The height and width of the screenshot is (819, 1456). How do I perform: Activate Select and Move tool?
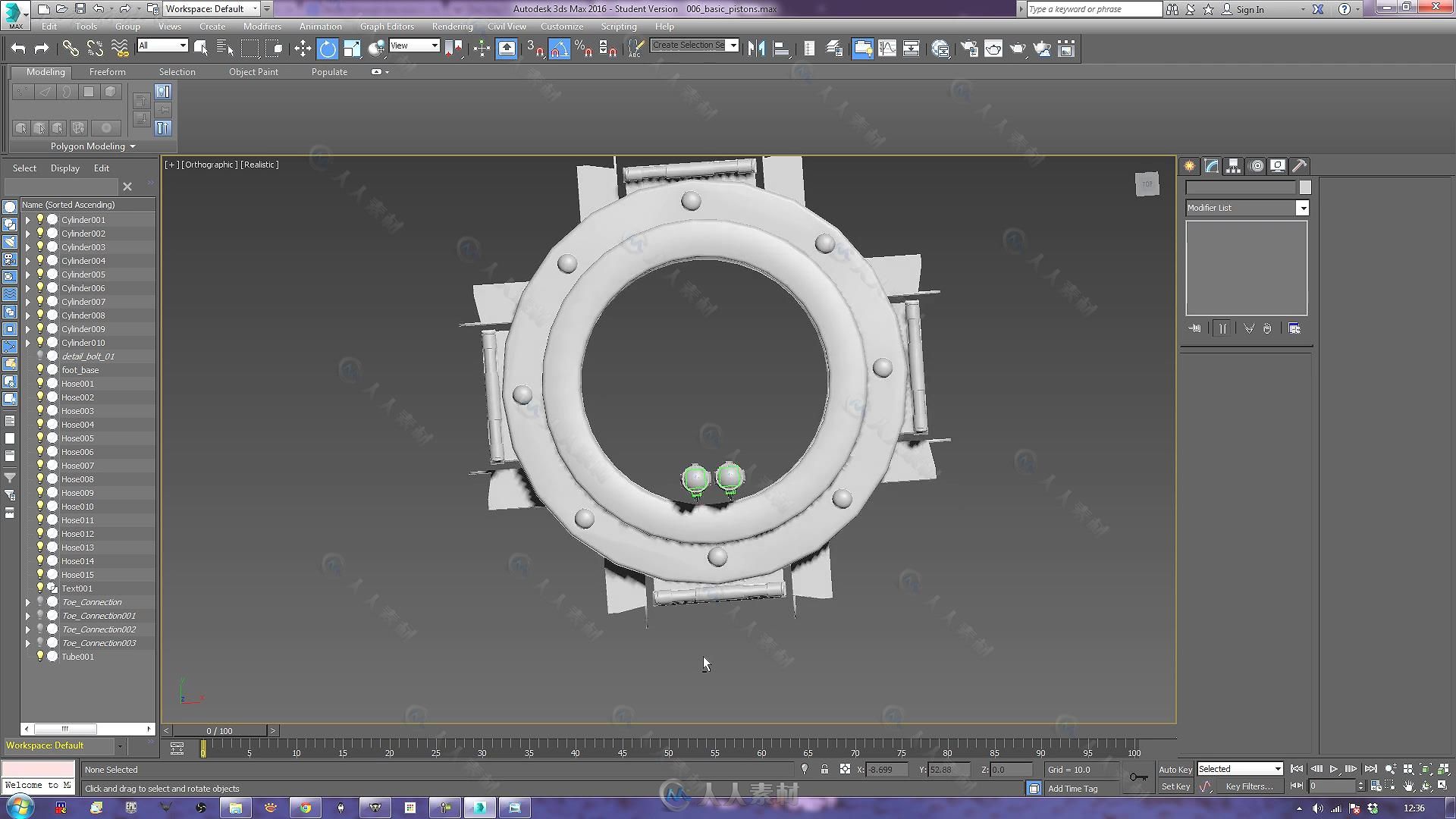303,49
